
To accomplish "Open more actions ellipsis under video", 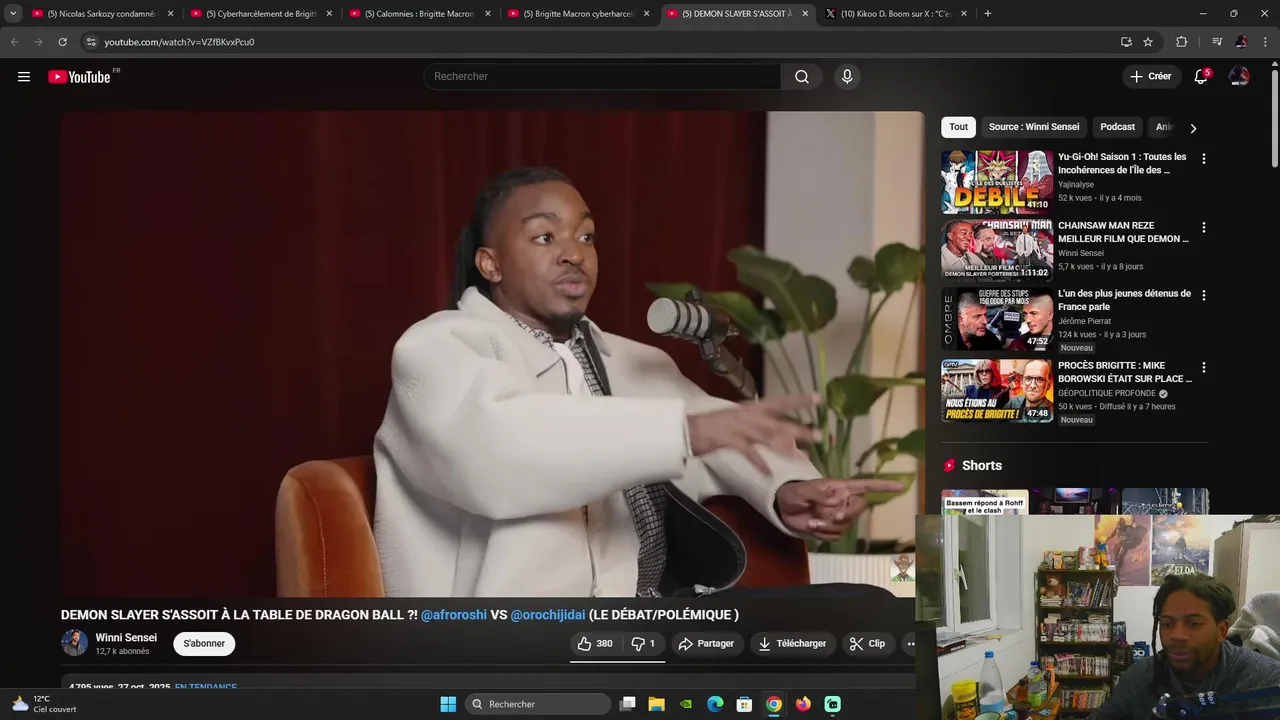I will click(x=911, y=644).
